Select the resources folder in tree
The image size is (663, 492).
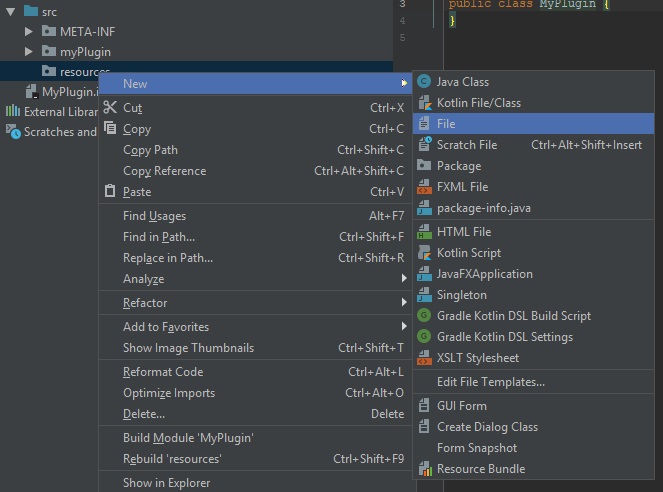click(x=83, y=72)
